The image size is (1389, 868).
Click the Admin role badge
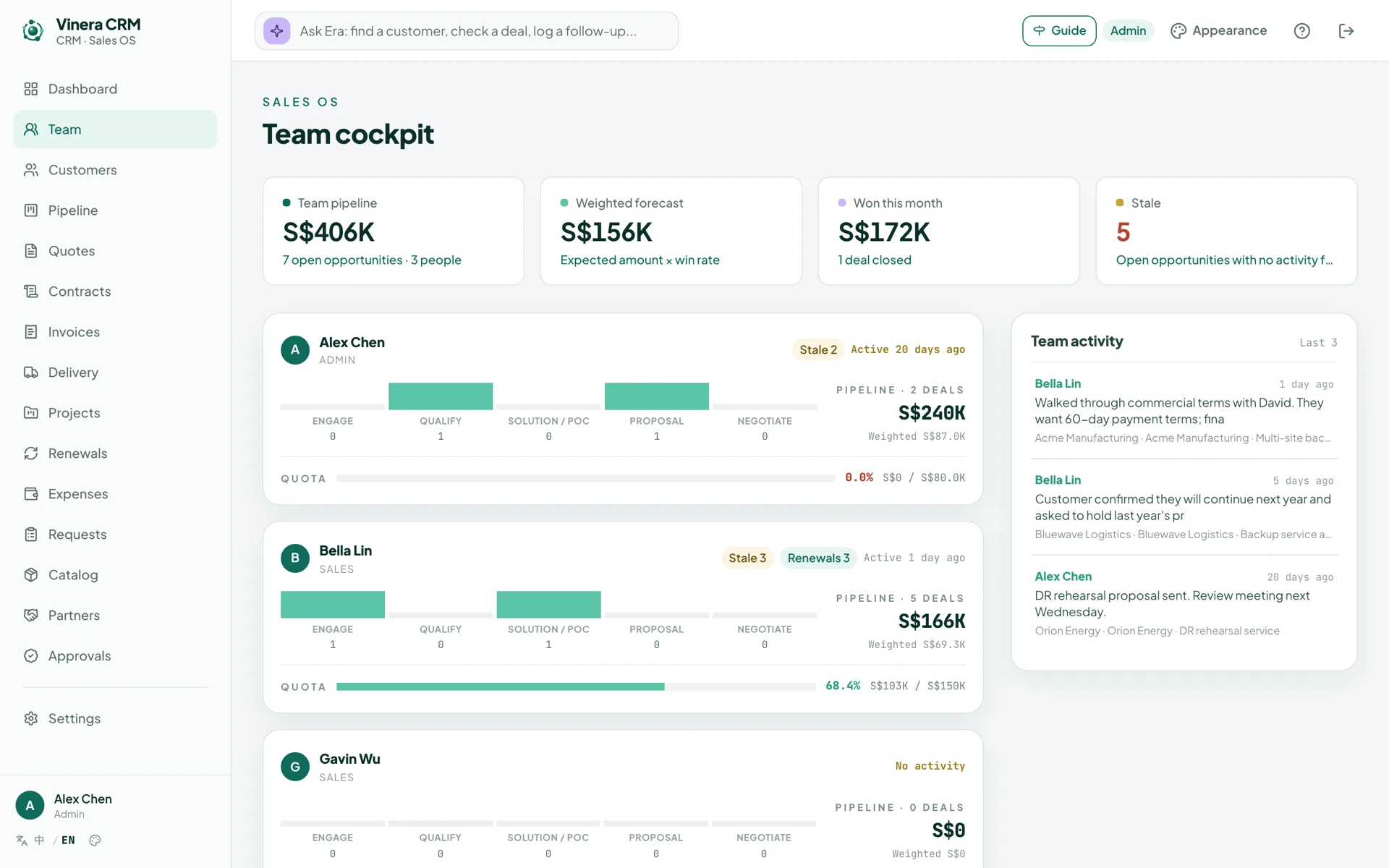[x=1128, y=31]
